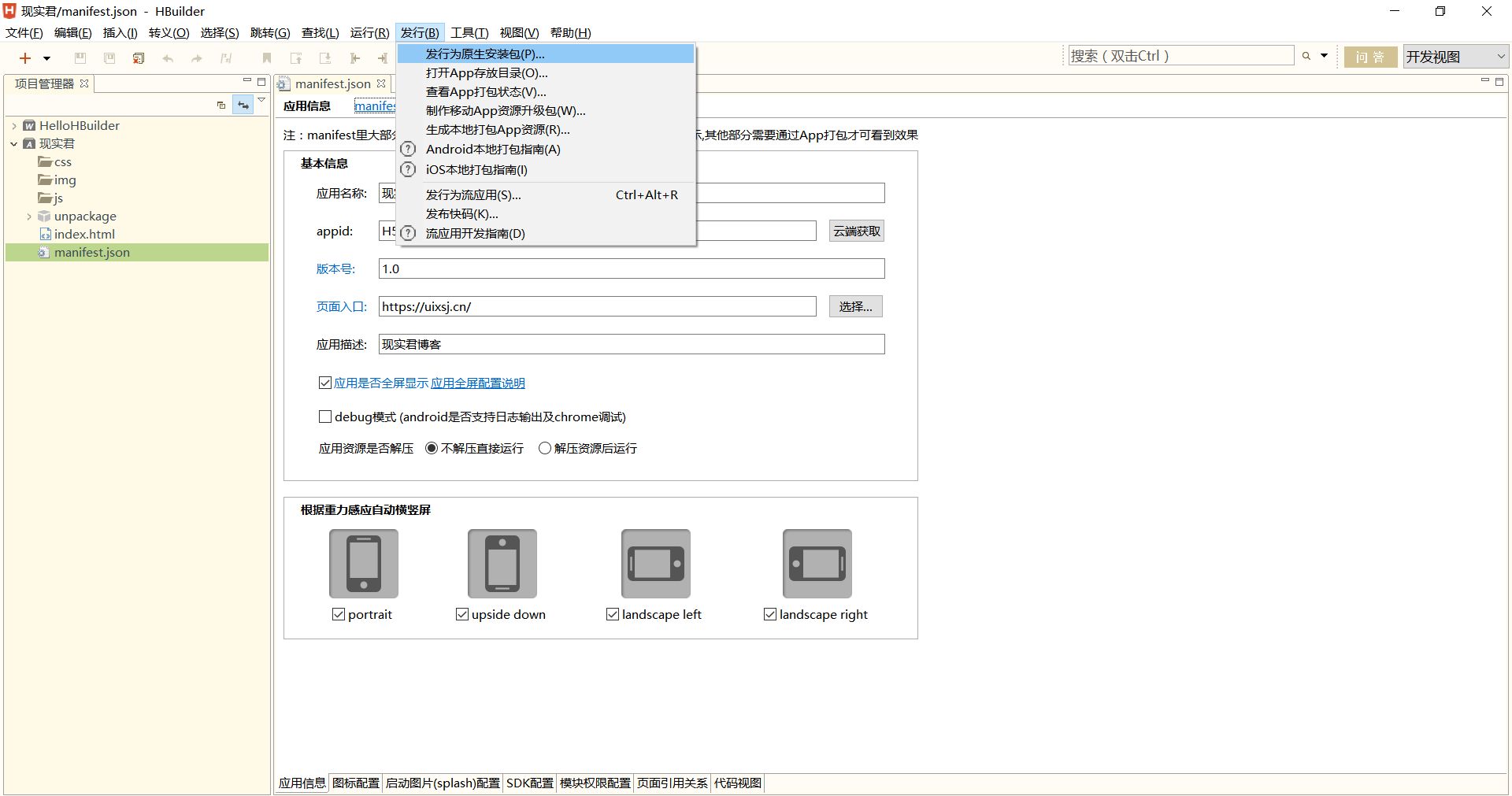Click the next annotation toolbar icon
The height and width of the screenshot is (796, 1512).
[x=325, y=58]
